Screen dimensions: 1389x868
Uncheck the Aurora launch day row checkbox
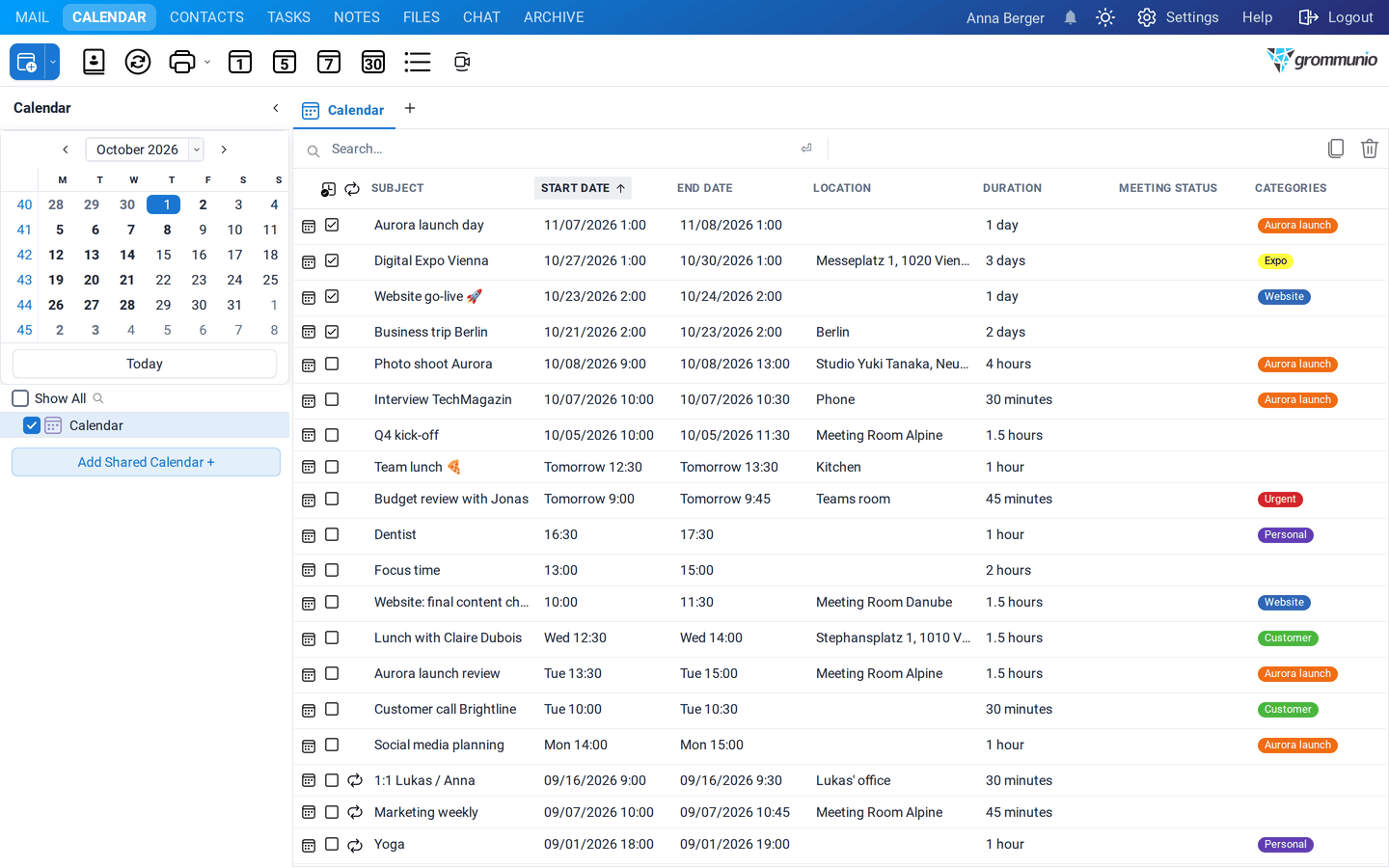click(332, 225)
